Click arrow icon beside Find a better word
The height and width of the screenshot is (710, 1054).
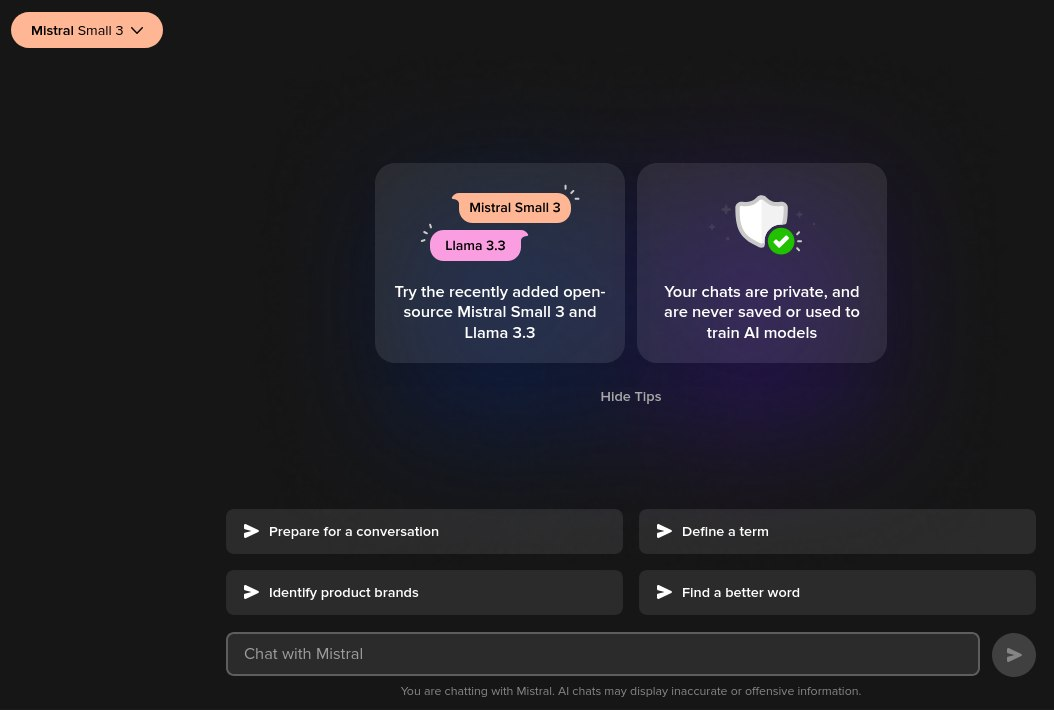[x=664, y=592]
